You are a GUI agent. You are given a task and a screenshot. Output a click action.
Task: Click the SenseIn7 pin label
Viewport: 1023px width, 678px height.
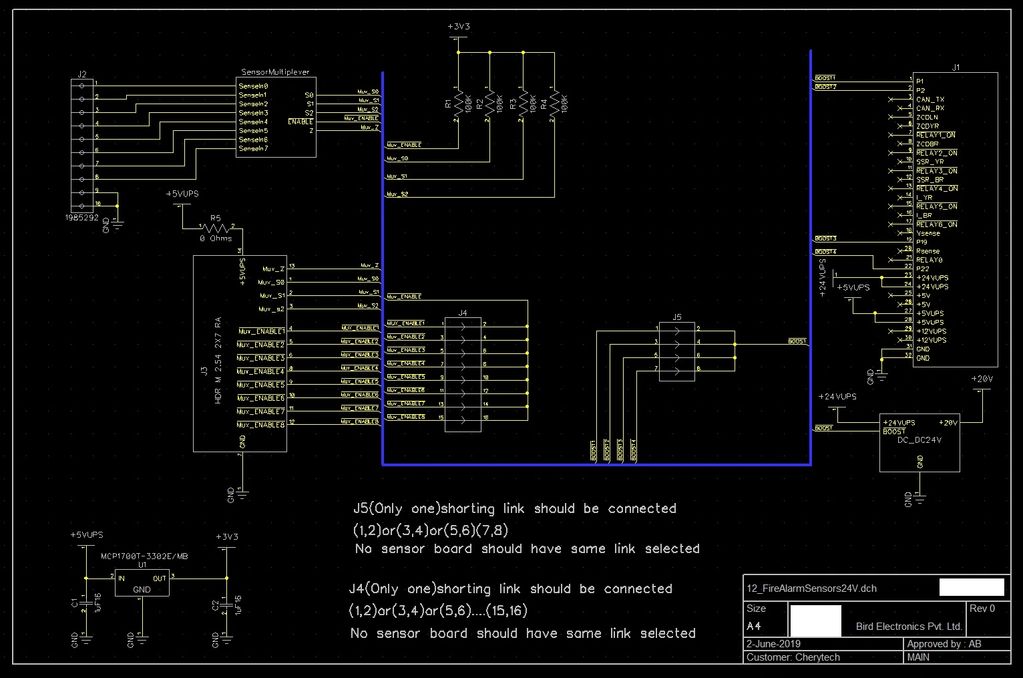point(253,148)
